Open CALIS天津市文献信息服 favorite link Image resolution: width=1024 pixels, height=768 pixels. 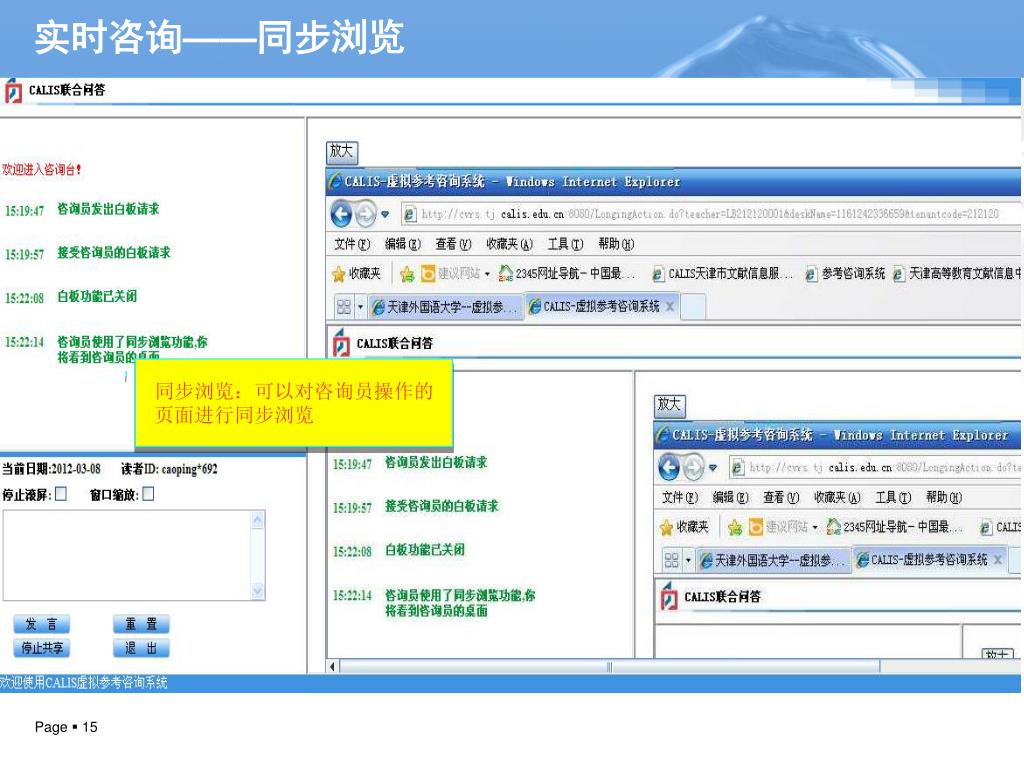tap(723, 274)
